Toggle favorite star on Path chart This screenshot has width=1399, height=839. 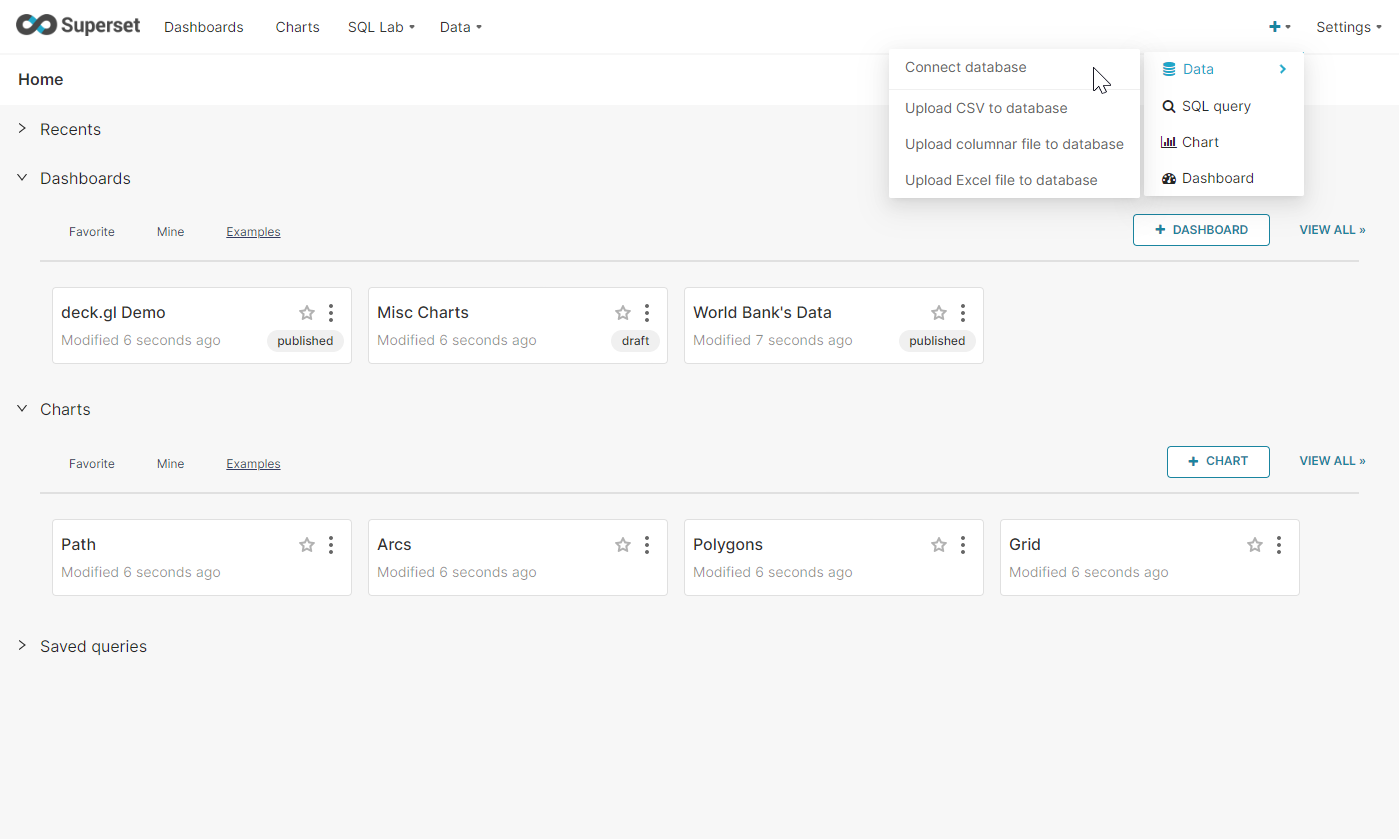(x=307, y=545)
